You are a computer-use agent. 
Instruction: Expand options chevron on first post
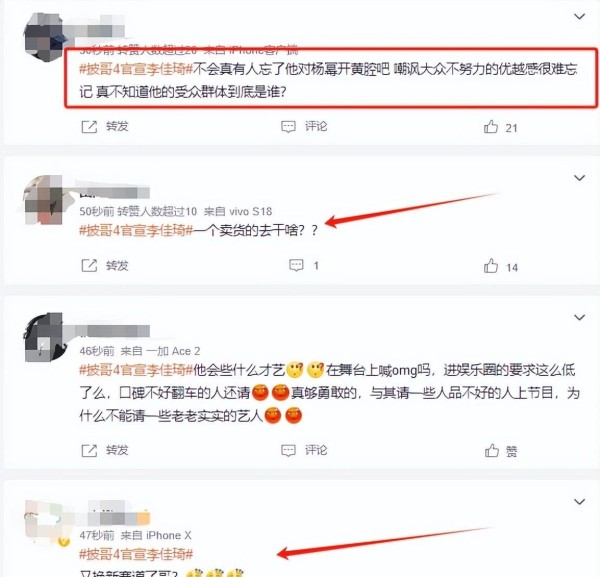(579, 16)
